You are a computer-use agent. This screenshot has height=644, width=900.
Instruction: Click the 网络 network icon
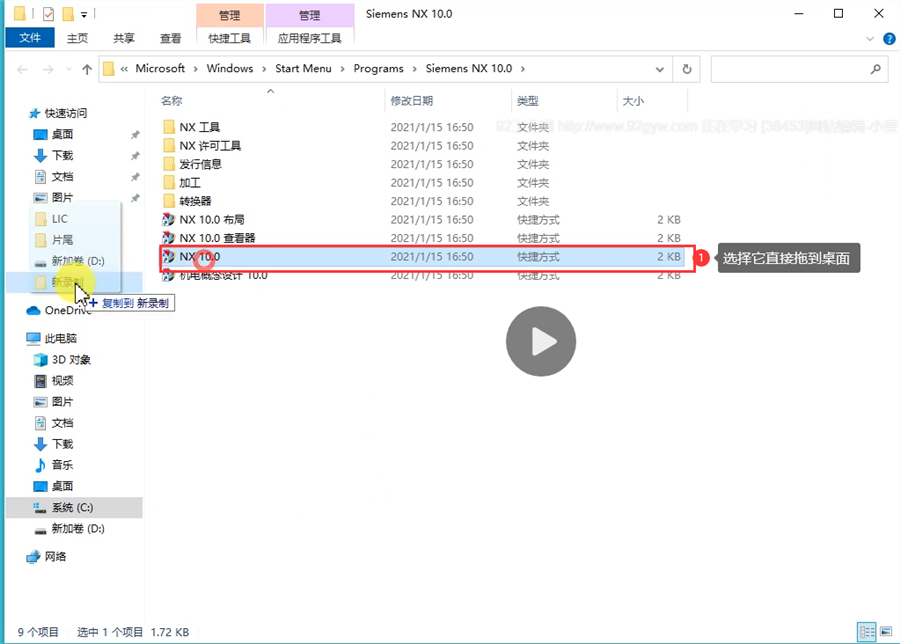tap(33, 556)
